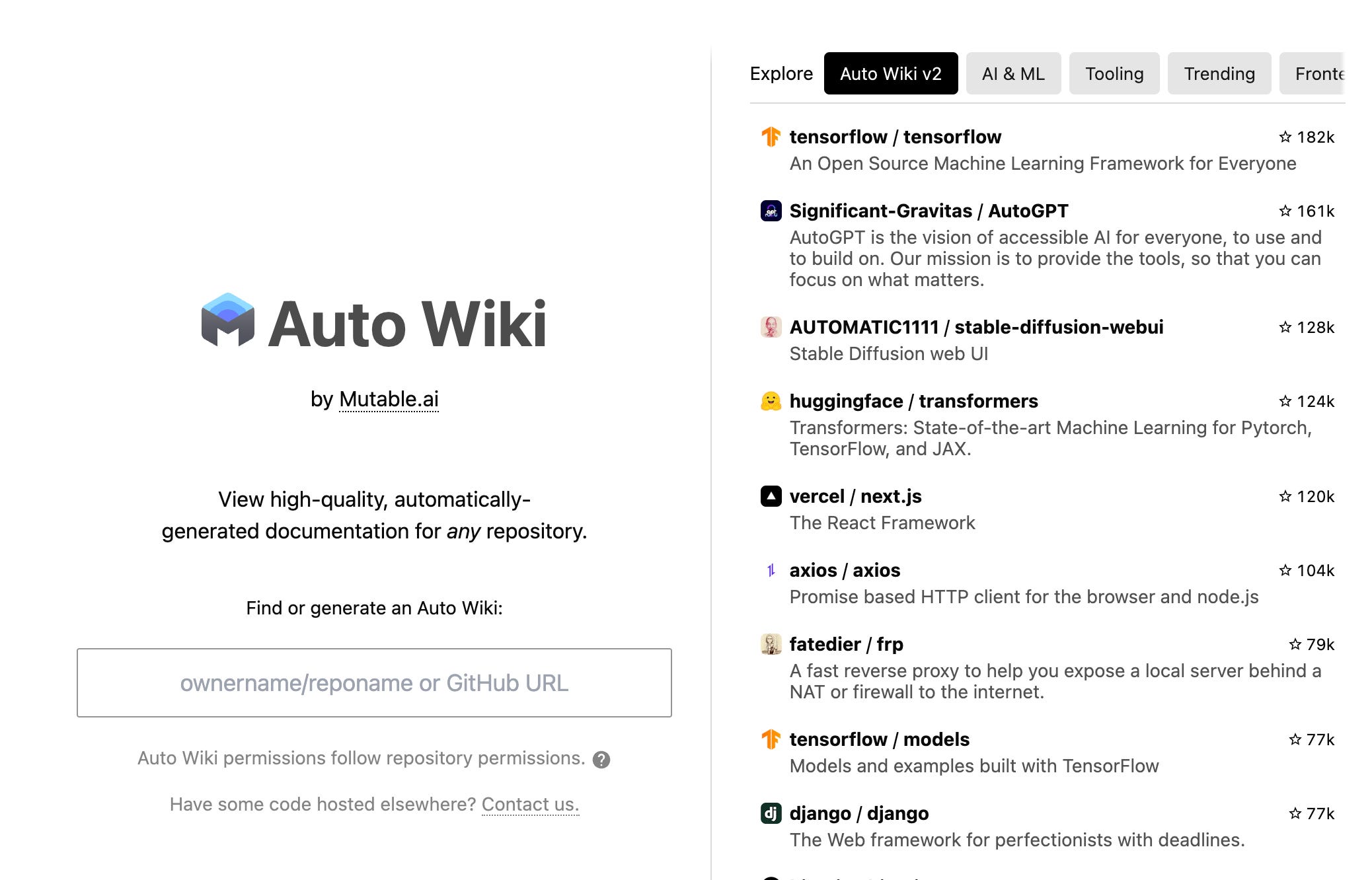The height and width of the screenshot is (880, 1372).
Task: Click the permissions help question mark icon
Action: (601, 760)
